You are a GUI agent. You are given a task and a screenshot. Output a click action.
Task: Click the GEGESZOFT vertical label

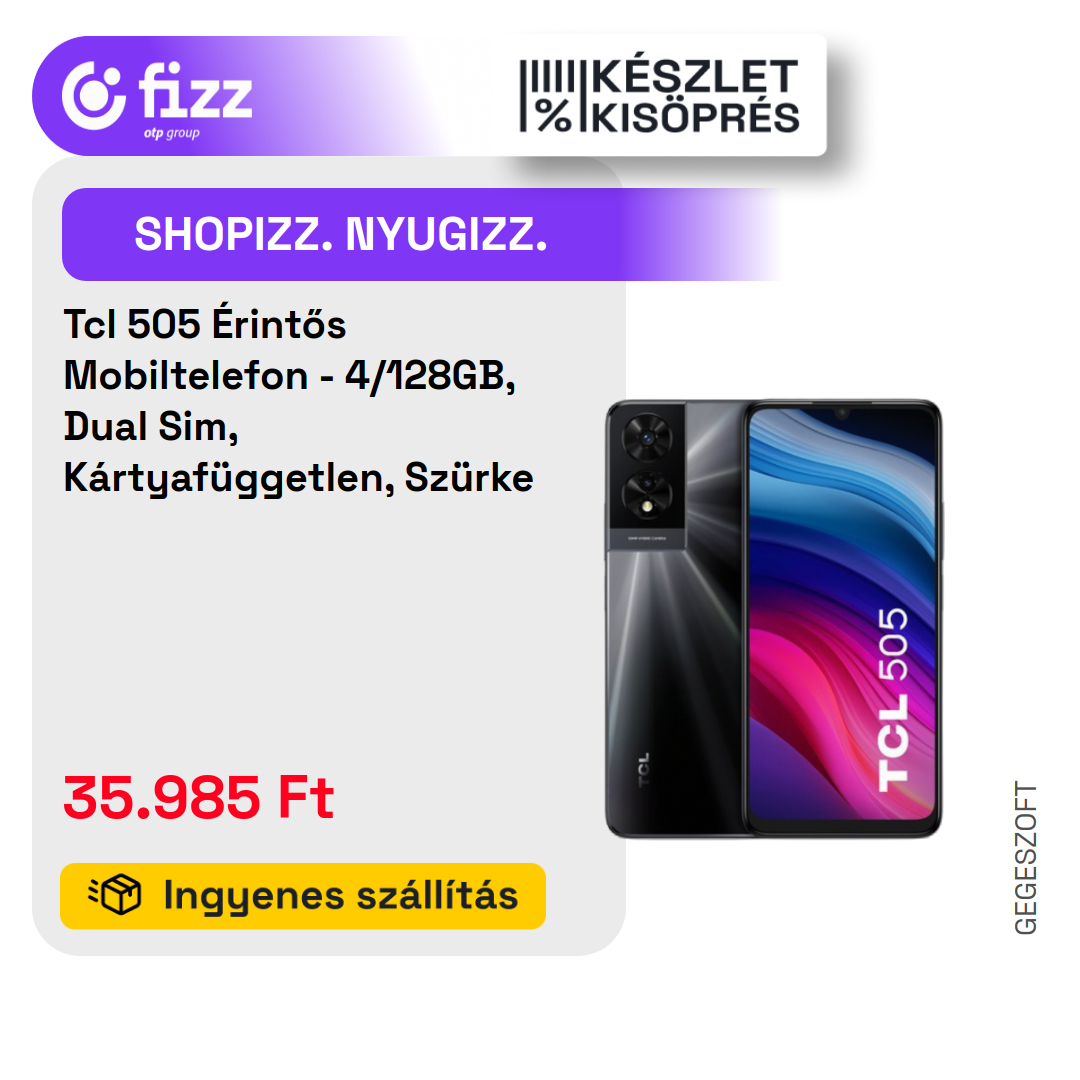point(1026,858)
